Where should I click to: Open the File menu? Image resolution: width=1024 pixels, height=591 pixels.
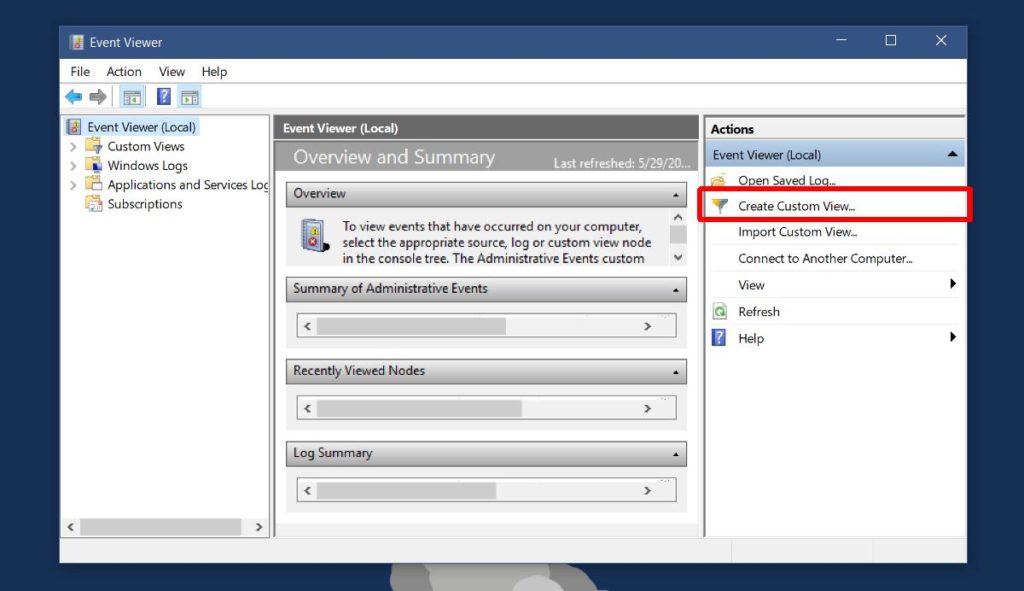point(80,71)
